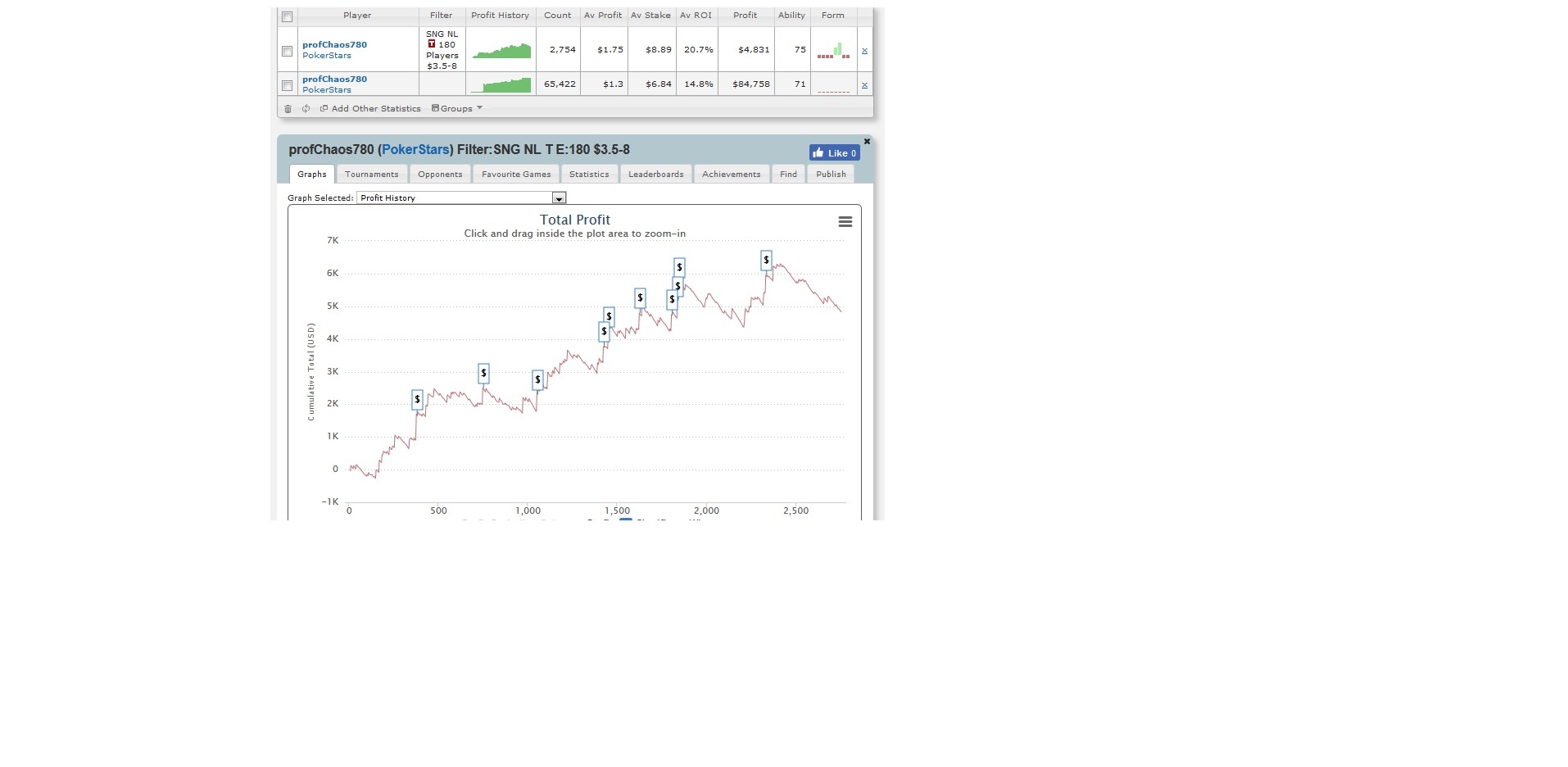Screen dimensions: 1568x767
Task: Click PokerStars link in the second table row
Action: (327, 90)
